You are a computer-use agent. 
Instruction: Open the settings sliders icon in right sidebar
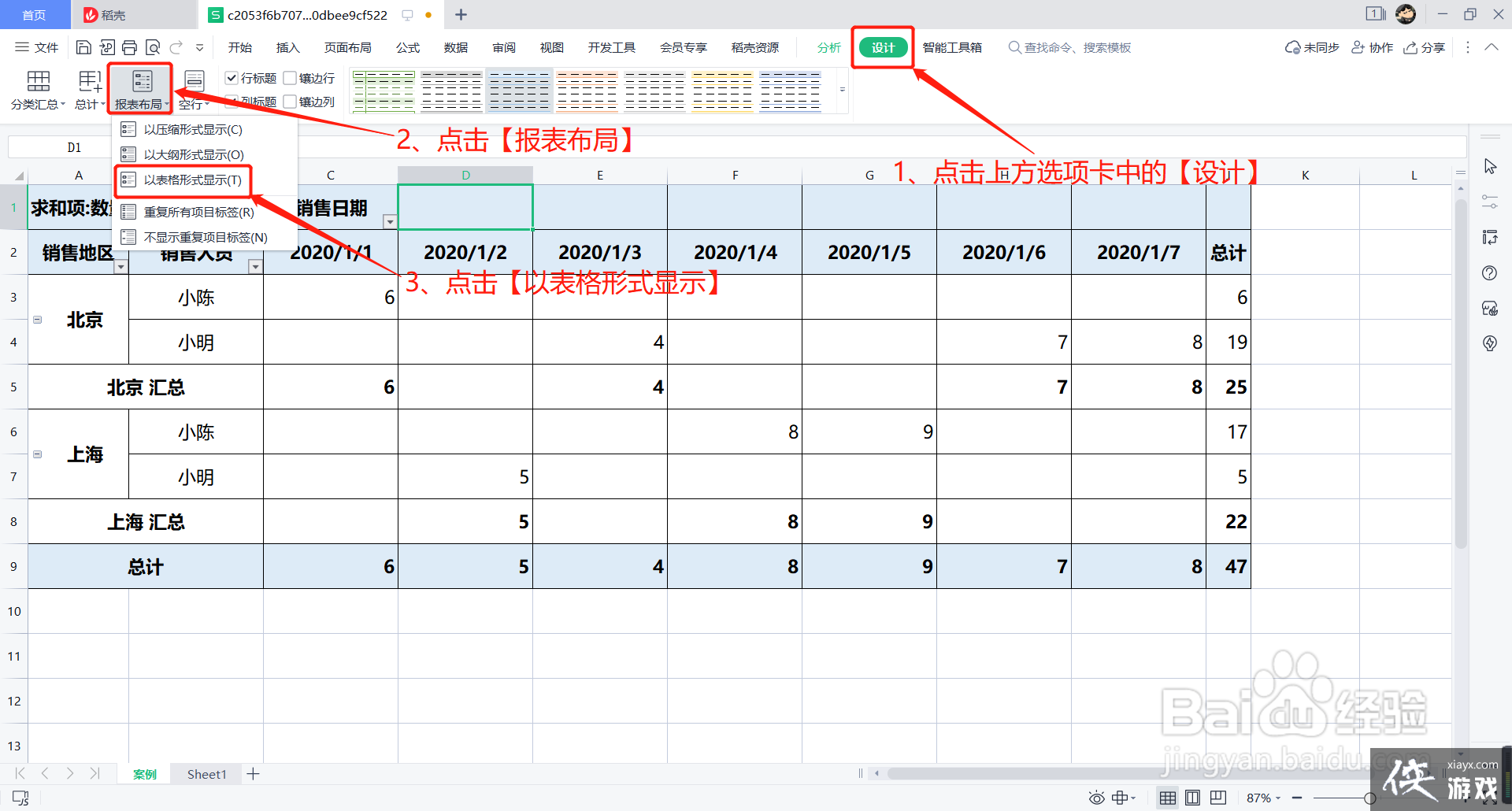pyautogui.click(x=1490, y=202)
